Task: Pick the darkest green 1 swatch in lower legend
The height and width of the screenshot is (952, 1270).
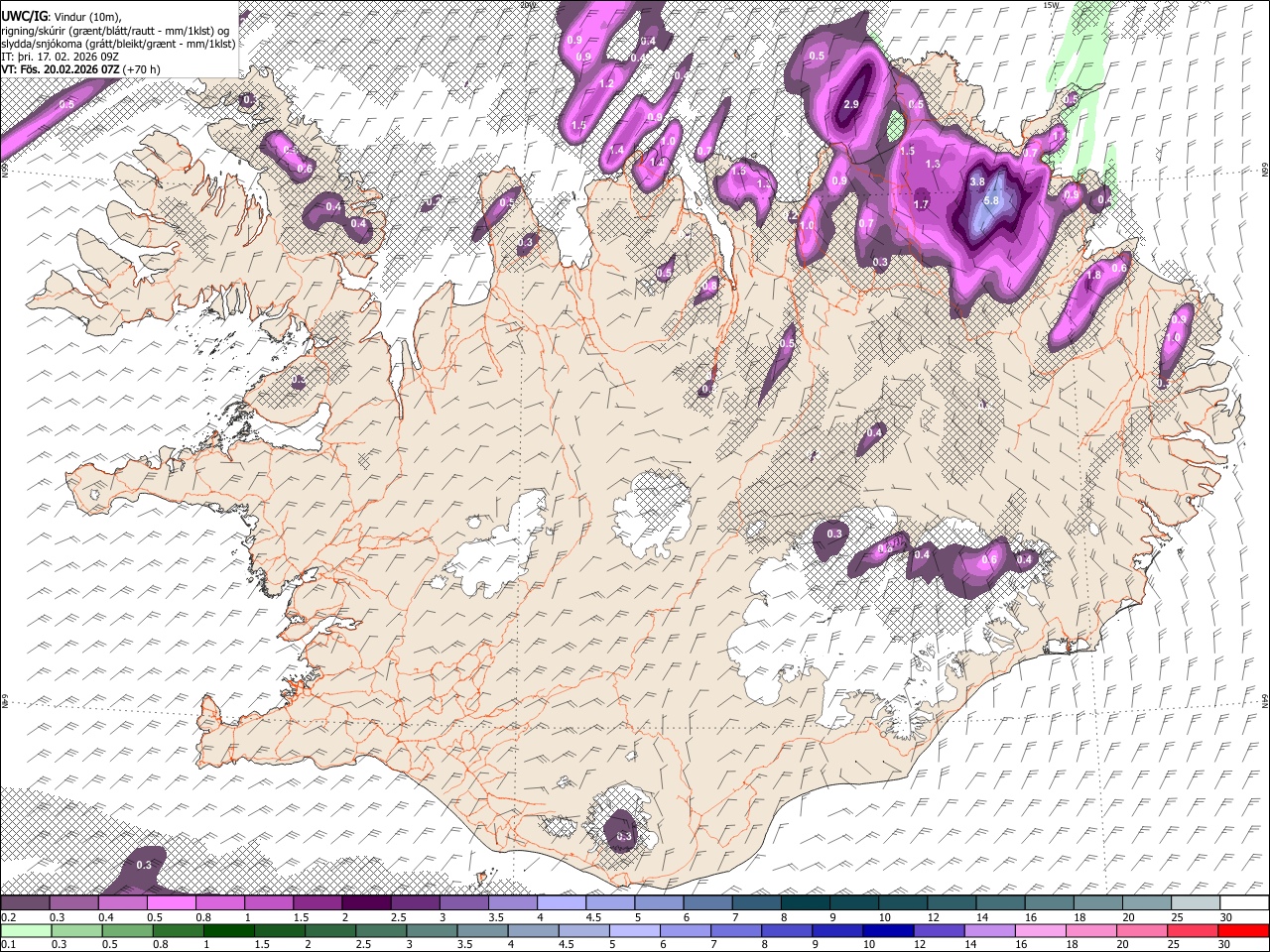Action: (x=228, y=930)
